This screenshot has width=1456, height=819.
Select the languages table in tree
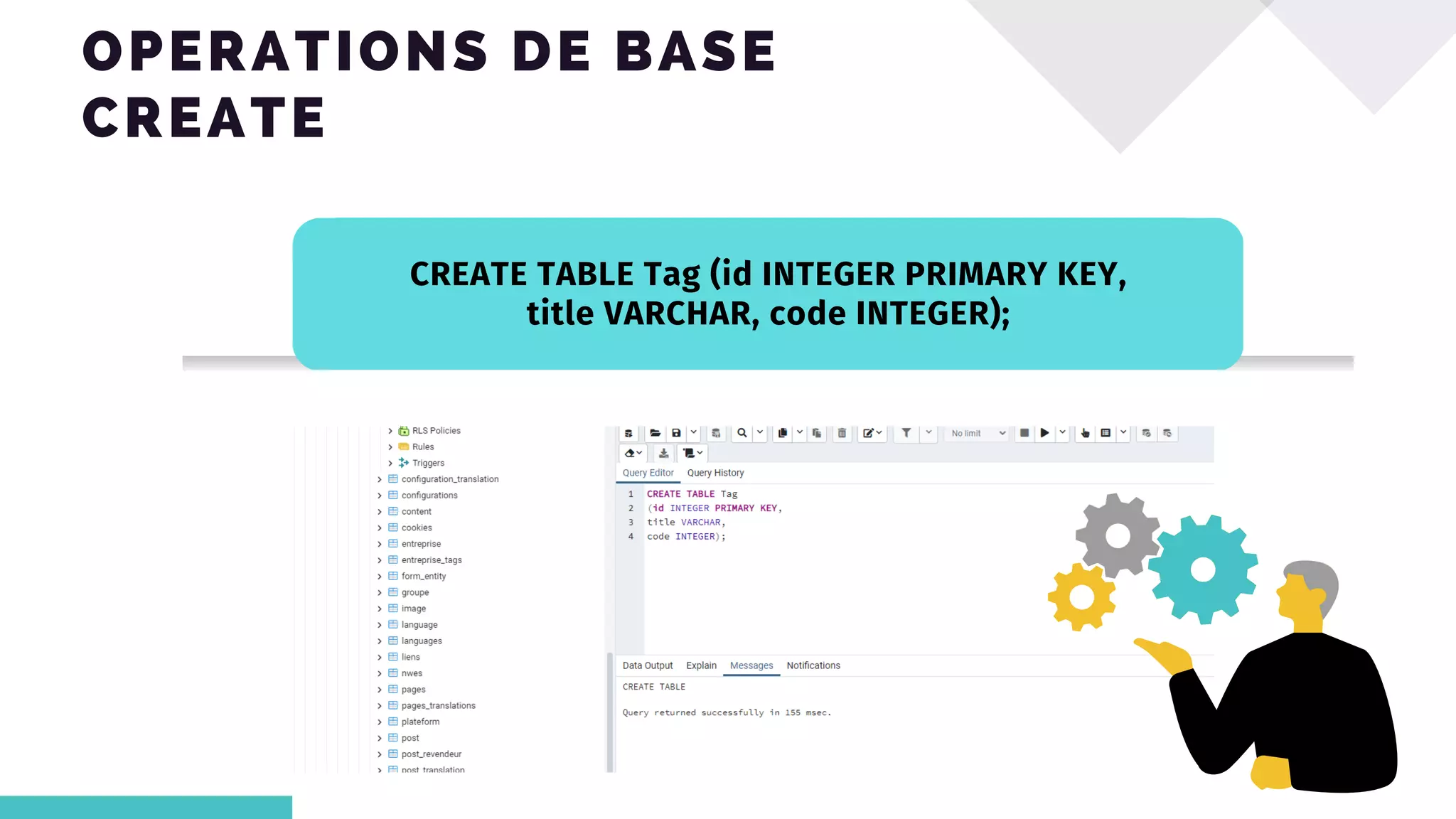pyautogui.click(x=421, y=641)
